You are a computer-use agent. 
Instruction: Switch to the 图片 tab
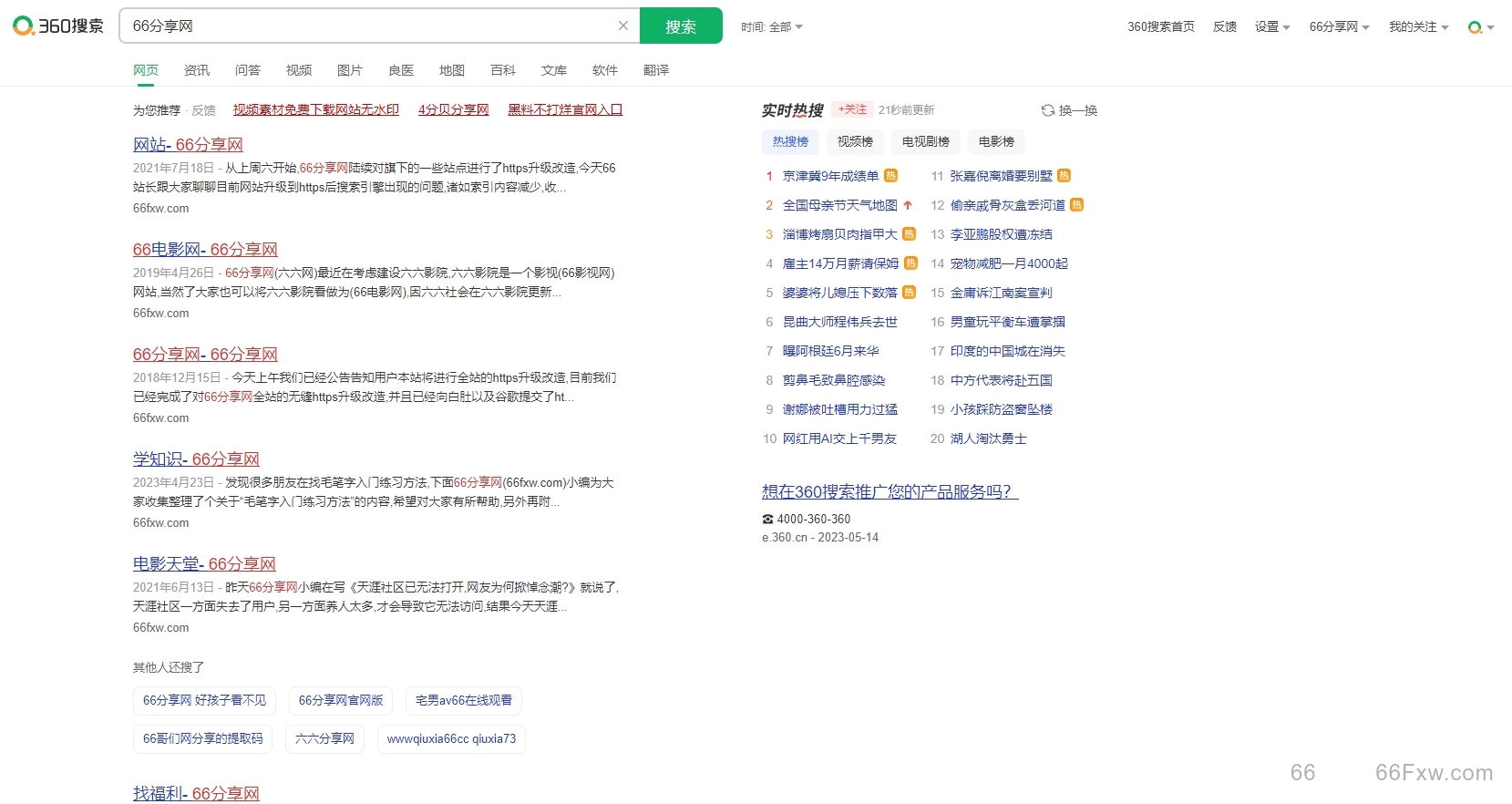[350, 70]
